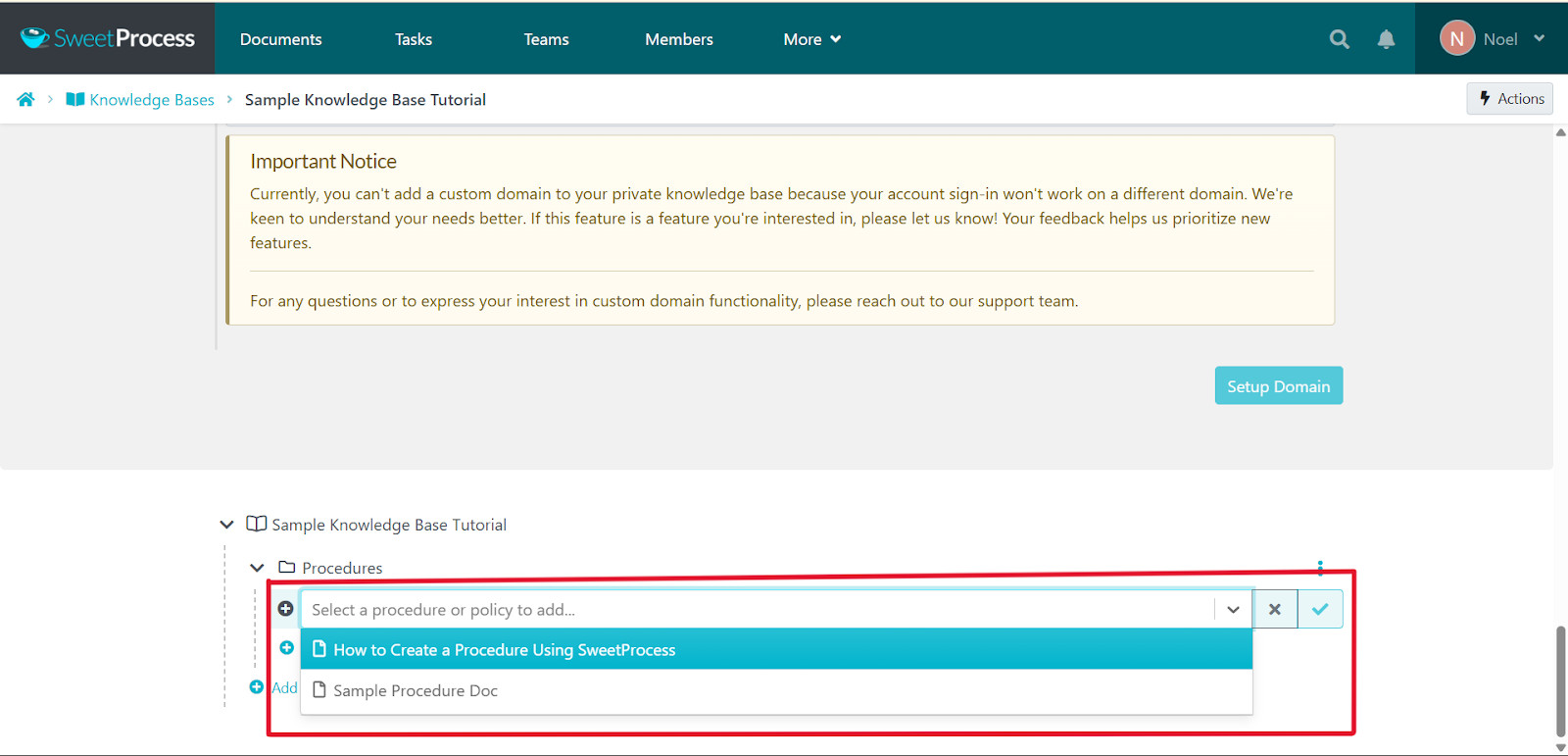
Task: Select the Sample Procedure Doc option
Action: [x=776, y=690]
